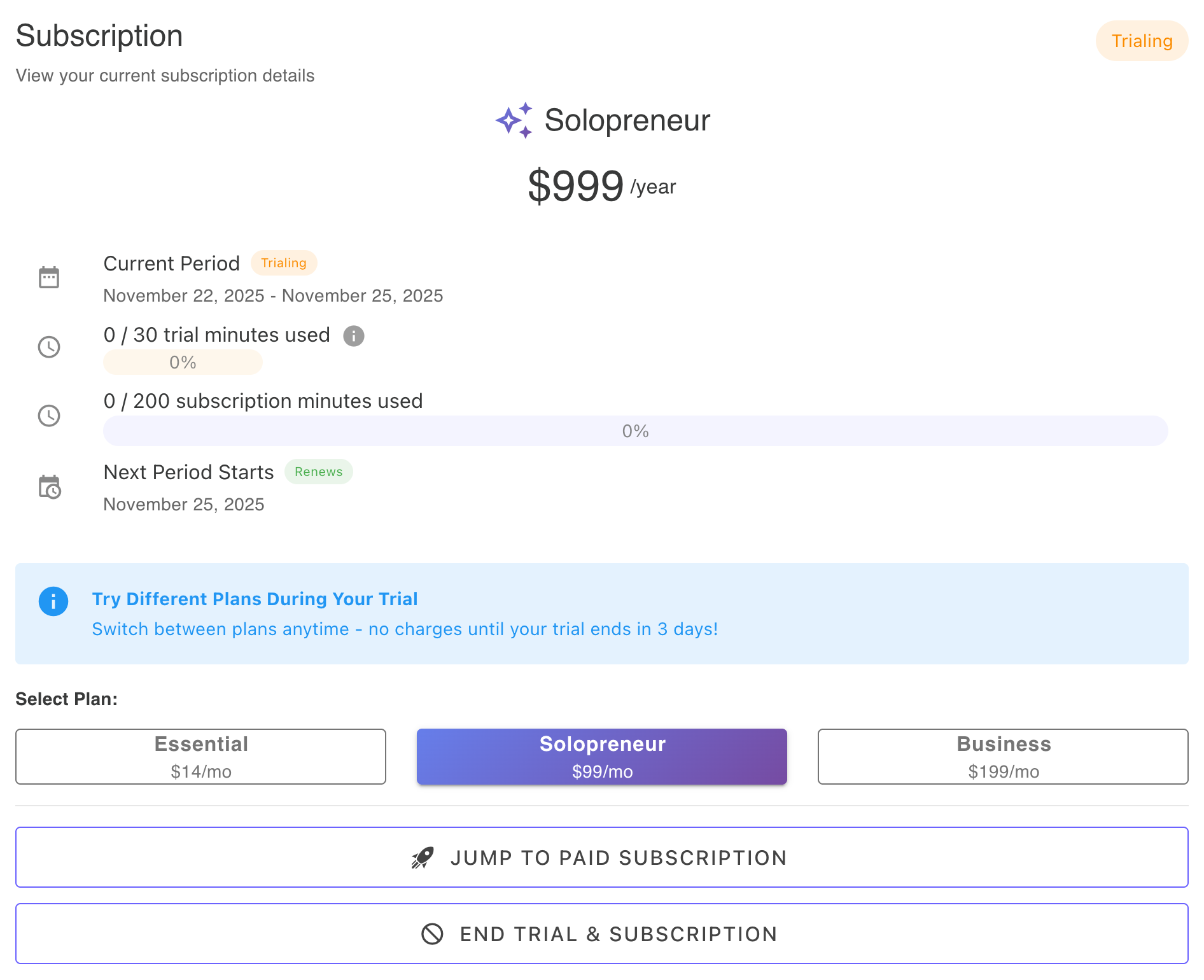This screenshot has width=1204, height=980.
Task: Click the rocket icon on the paid subscription button
Action: pos(423,857)
